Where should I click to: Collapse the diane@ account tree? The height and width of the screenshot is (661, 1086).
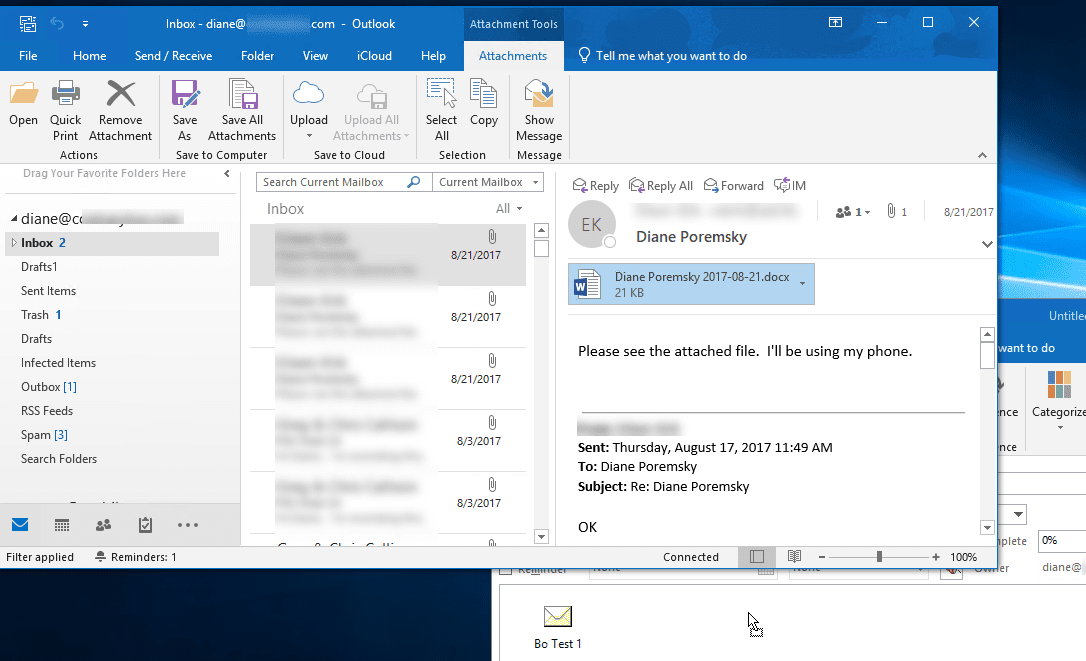click(x=14, y=218)
